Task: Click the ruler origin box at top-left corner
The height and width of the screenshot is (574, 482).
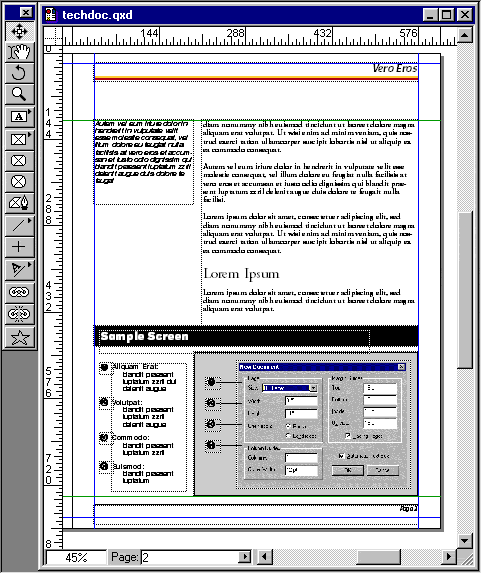Action: (x=53, y=36)
